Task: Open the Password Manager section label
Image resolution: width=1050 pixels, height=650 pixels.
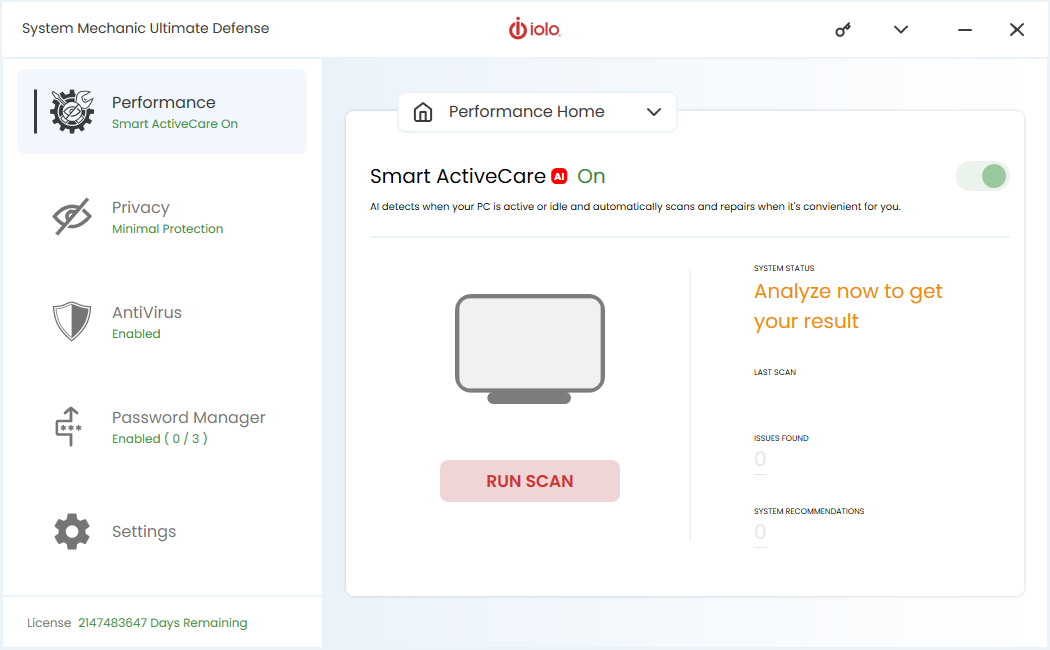Action: [x=188, y=418]
